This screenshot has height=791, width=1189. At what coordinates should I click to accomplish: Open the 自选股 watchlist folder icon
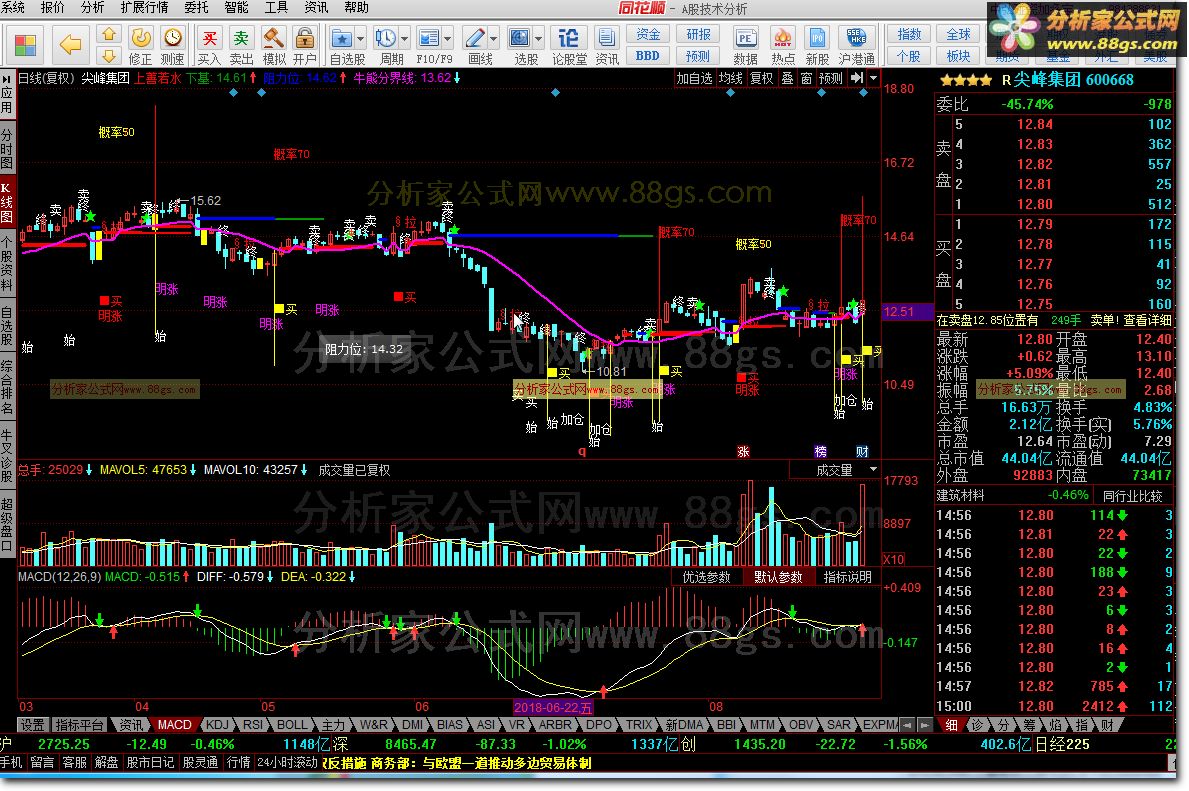[x=341, y=46]
